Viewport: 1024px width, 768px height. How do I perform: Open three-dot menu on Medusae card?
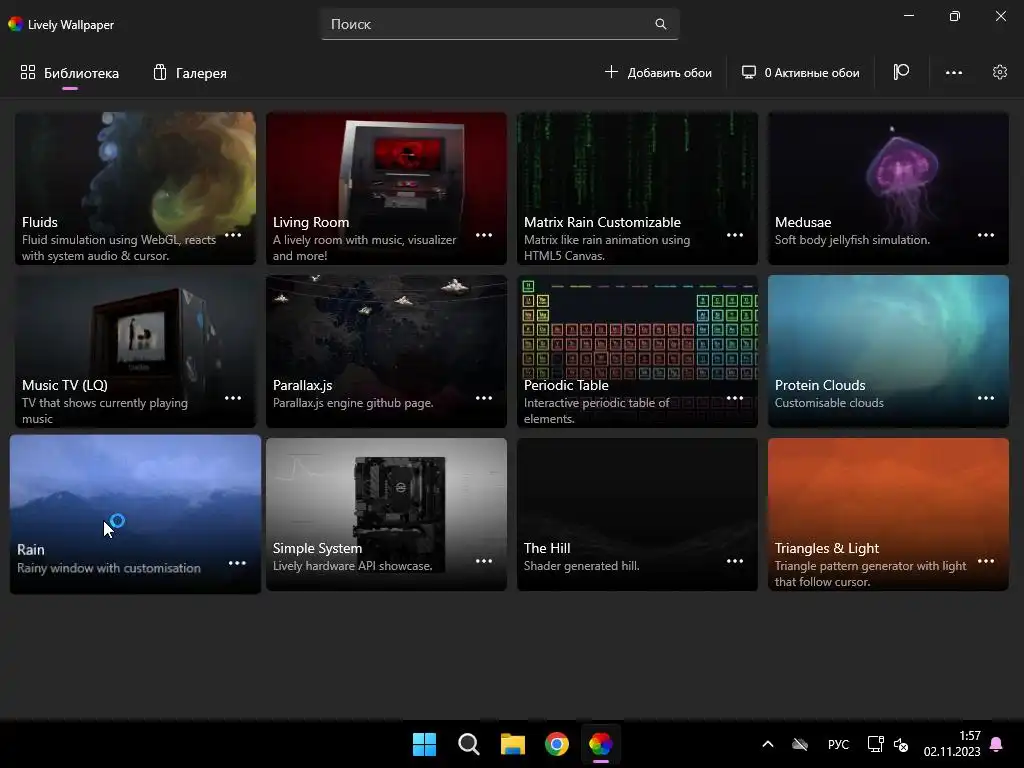(985, 235)
